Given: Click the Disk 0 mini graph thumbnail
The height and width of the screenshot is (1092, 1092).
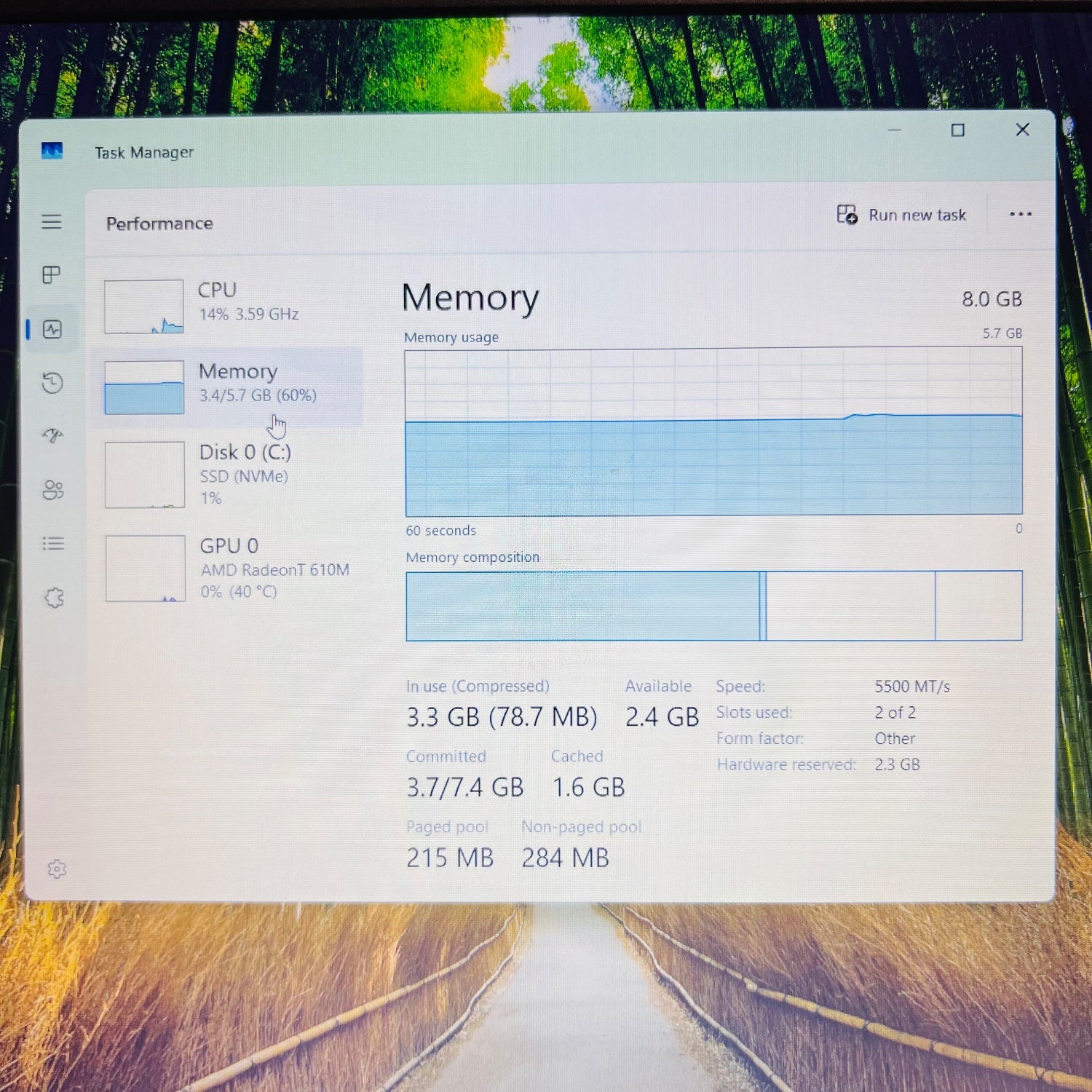Looking at the screenshot, I should coord(145,475).
